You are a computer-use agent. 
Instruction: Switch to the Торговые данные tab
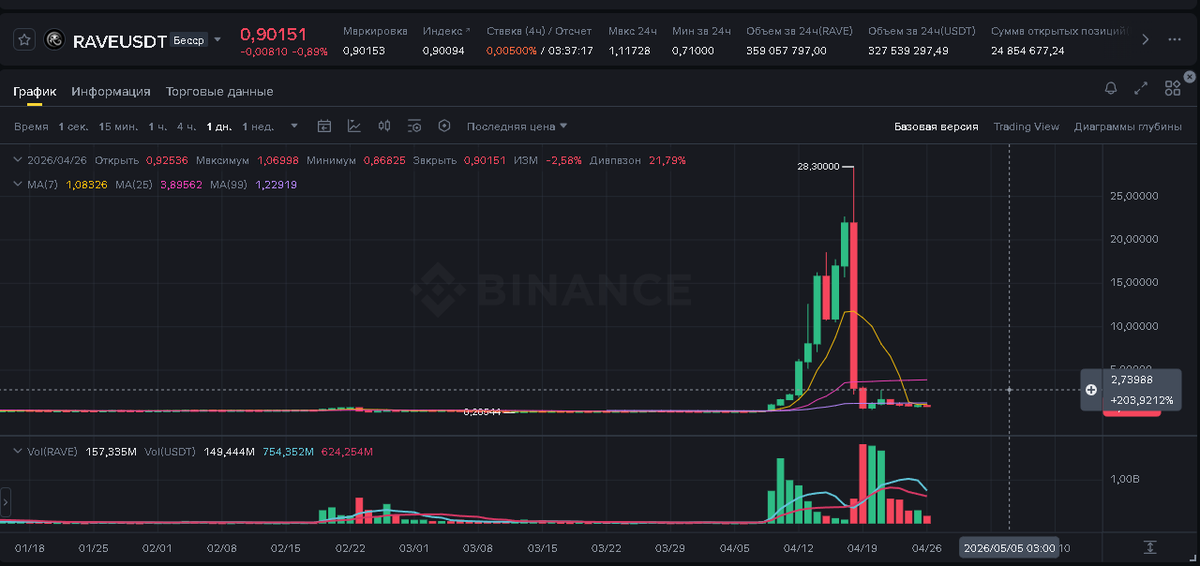click(x=219, y=91)
